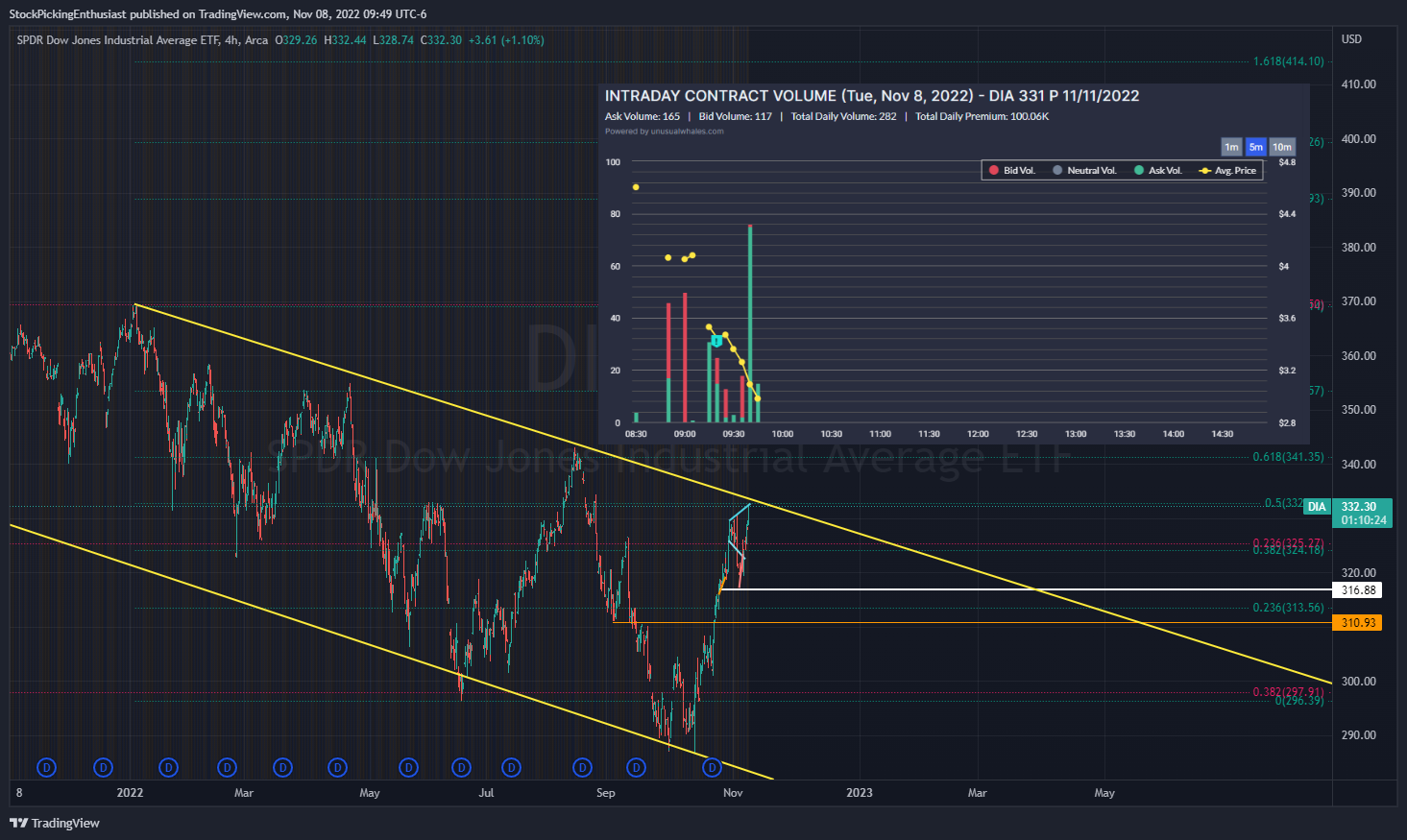The width and height of the screenshot is (1407, 840).
Task: Click the close value C332.30
Action: 441,40
